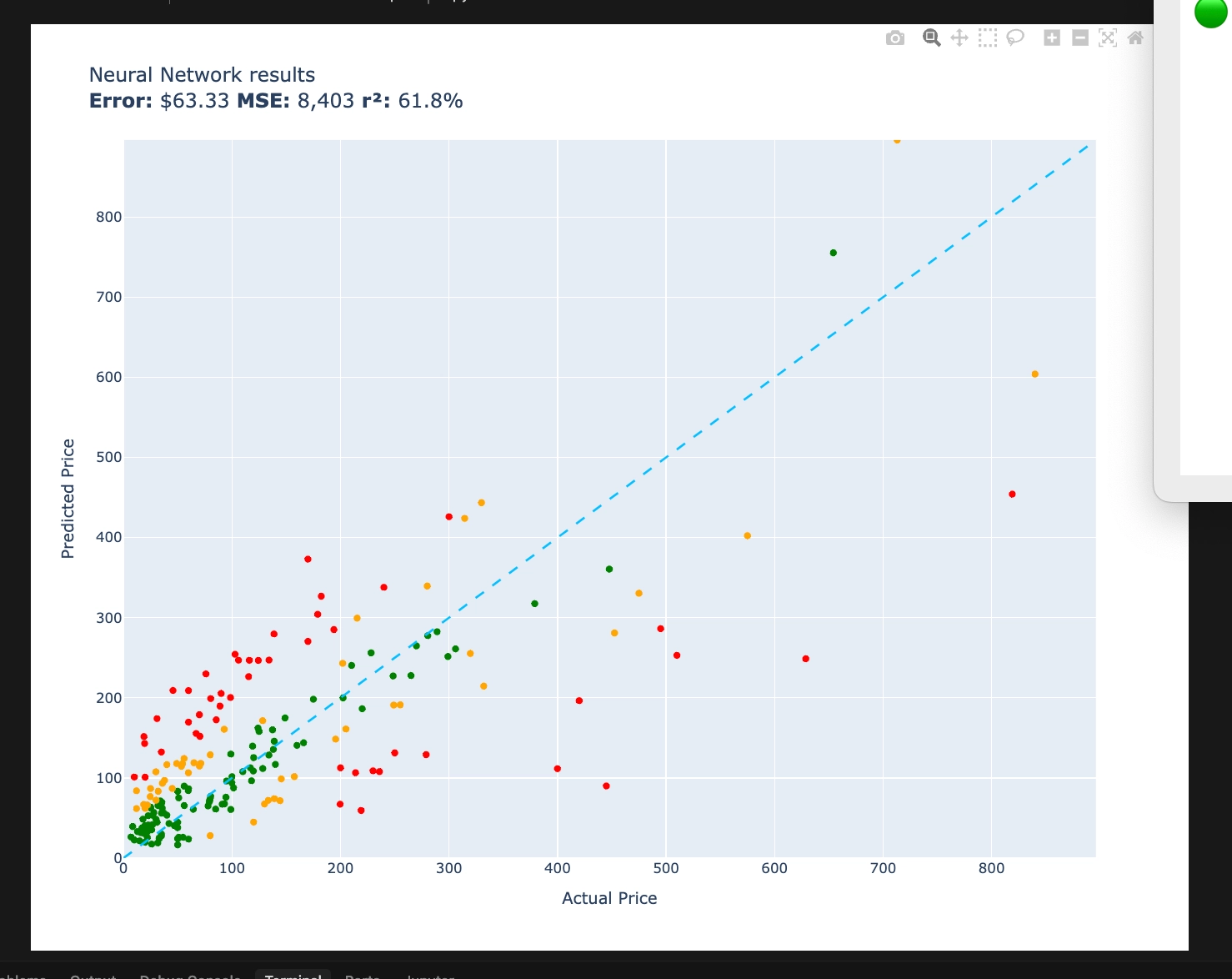1232x979 pixels.
Task: Click the green data point near predicted 750
Action: [834, 253]
